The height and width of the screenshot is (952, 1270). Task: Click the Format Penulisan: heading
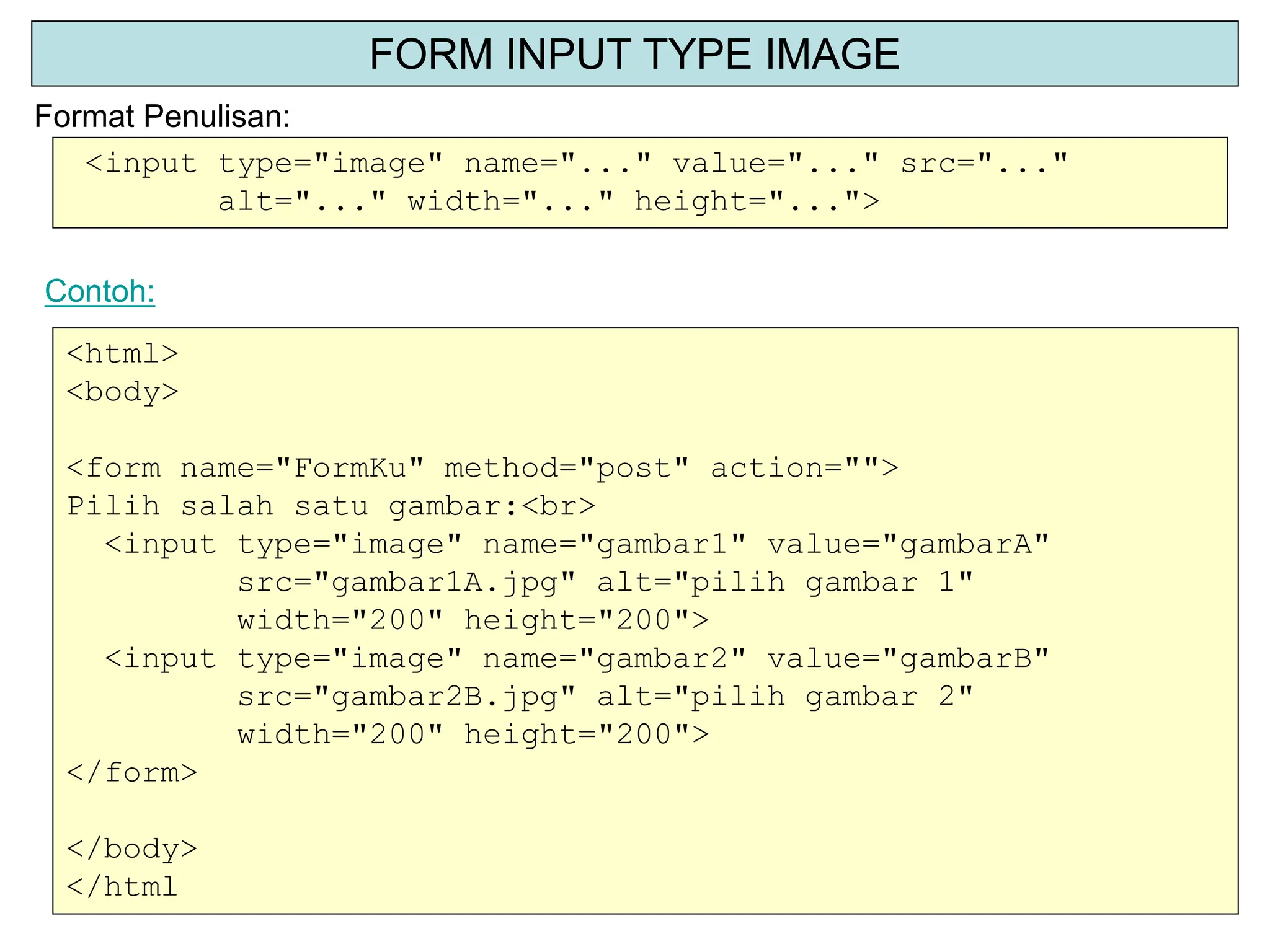162,116
